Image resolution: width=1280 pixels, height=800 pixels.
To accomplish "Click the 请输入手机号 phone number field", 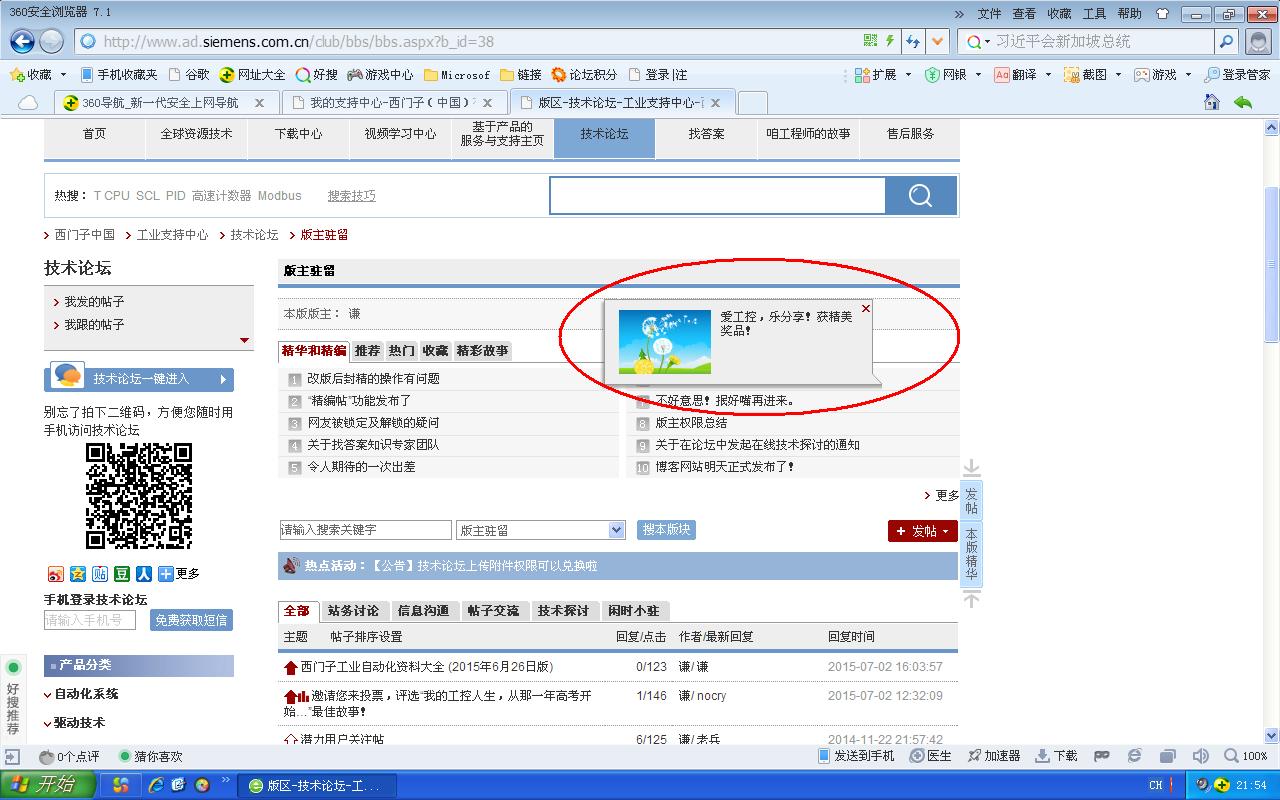I will coord(90,620).
